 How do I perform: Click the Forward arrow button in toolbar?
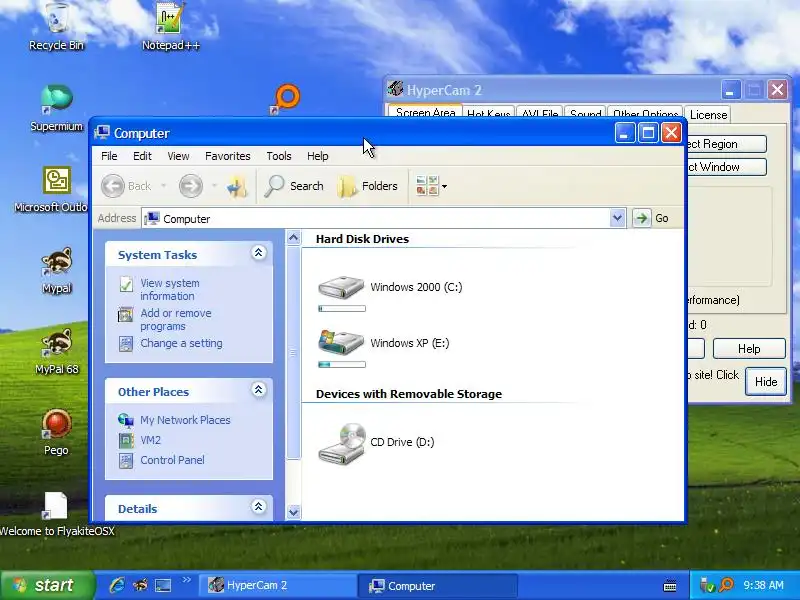[x=190, y=186]
